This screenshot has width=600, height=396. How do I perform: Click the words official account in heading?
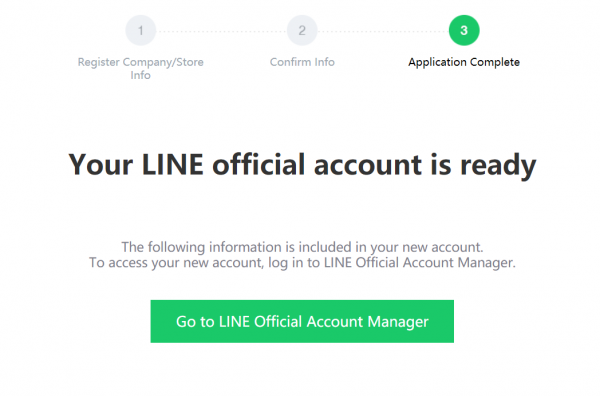click(x=317, y=165)
